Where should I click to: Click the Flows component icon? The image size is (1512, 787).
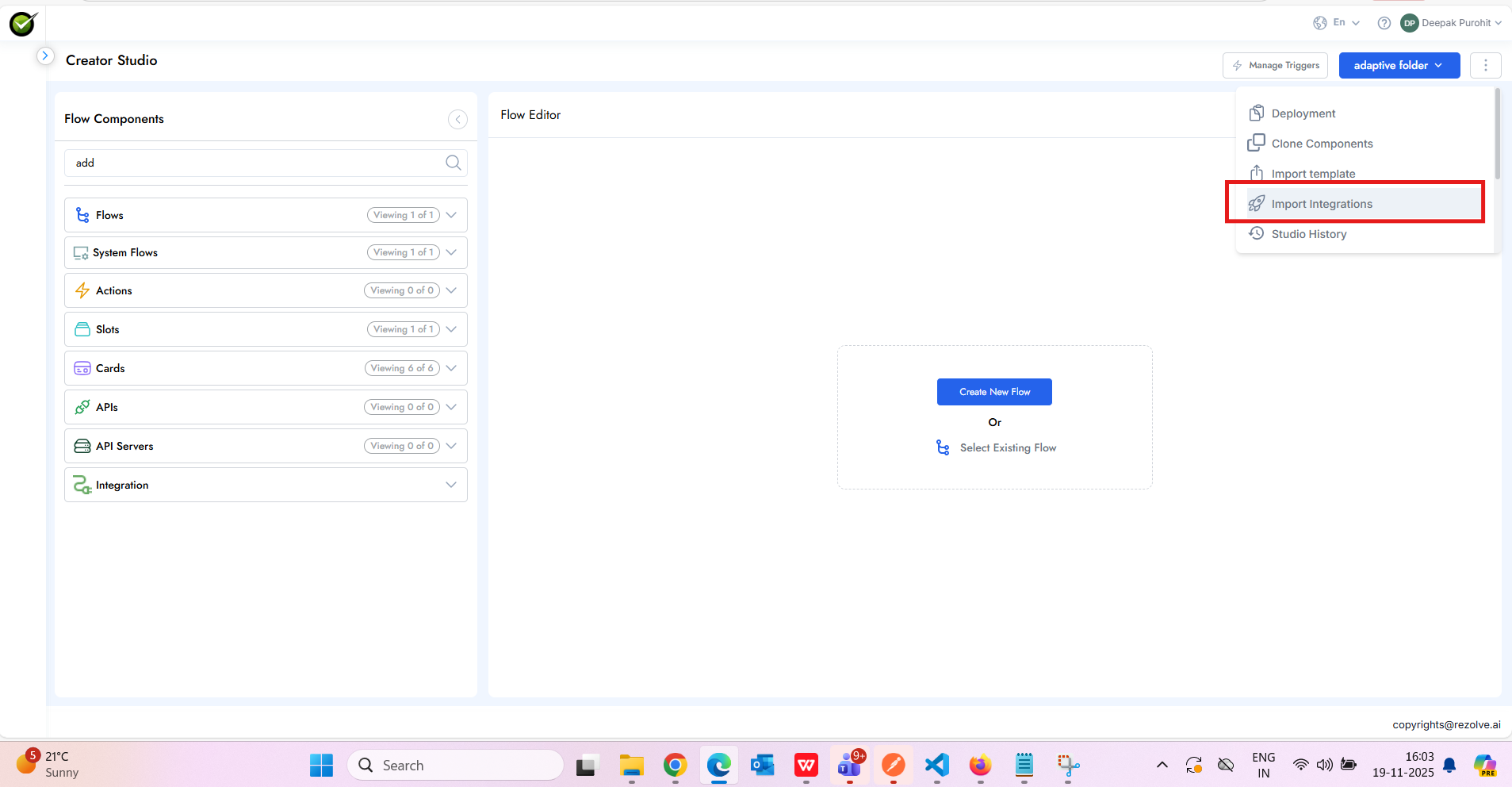click(x=82, y=214)
